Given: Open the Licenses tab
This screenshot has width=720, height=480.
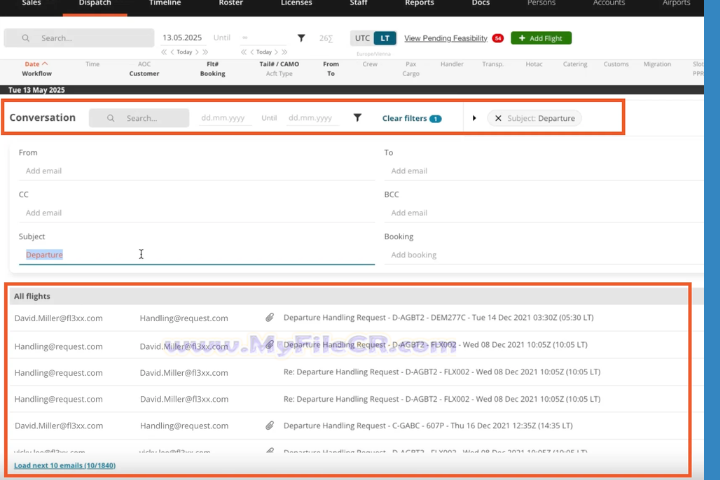Looking at the screenshot, I should coord(296,4).
